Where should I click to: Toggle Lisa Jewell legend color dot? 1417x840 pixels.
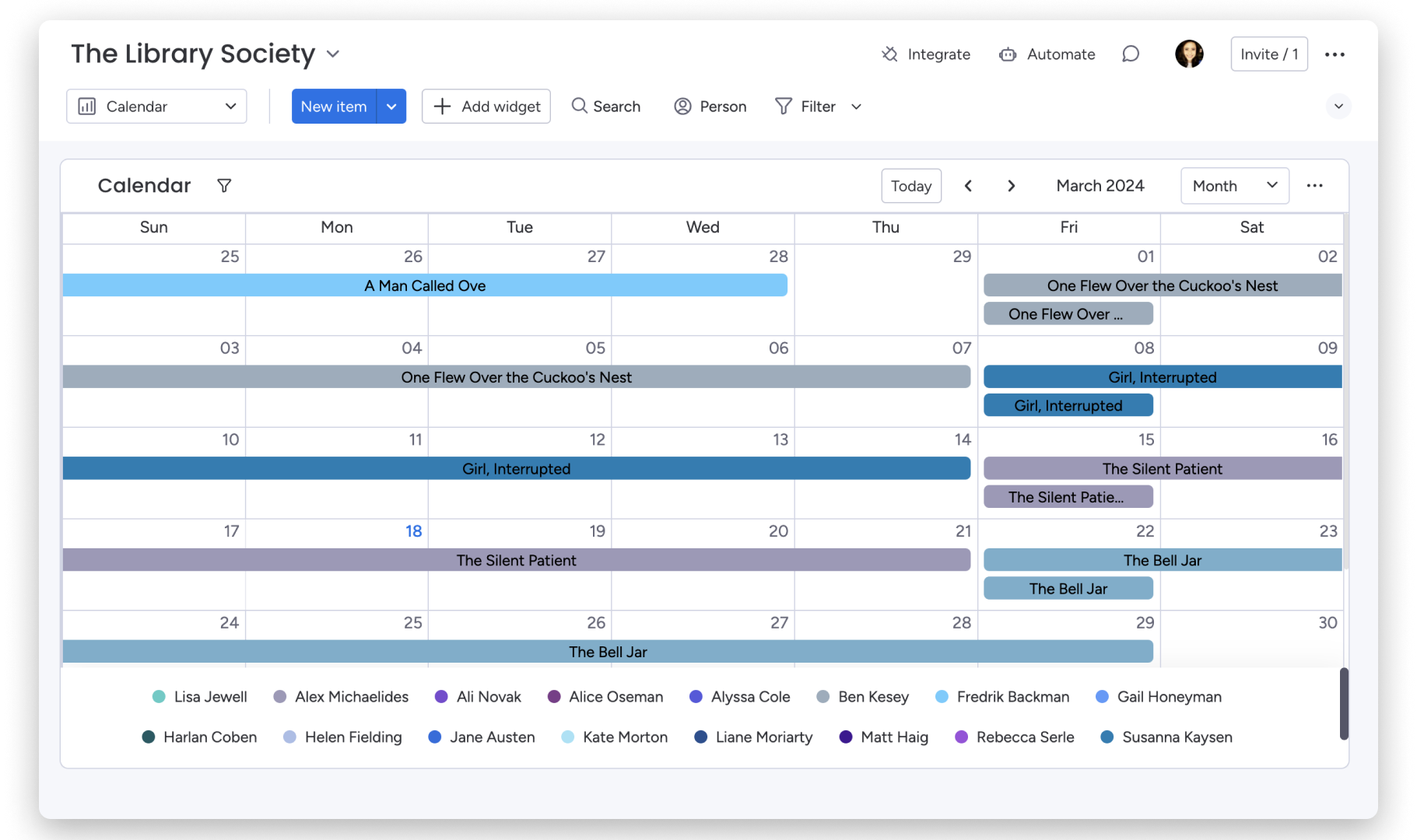[159, 697]
